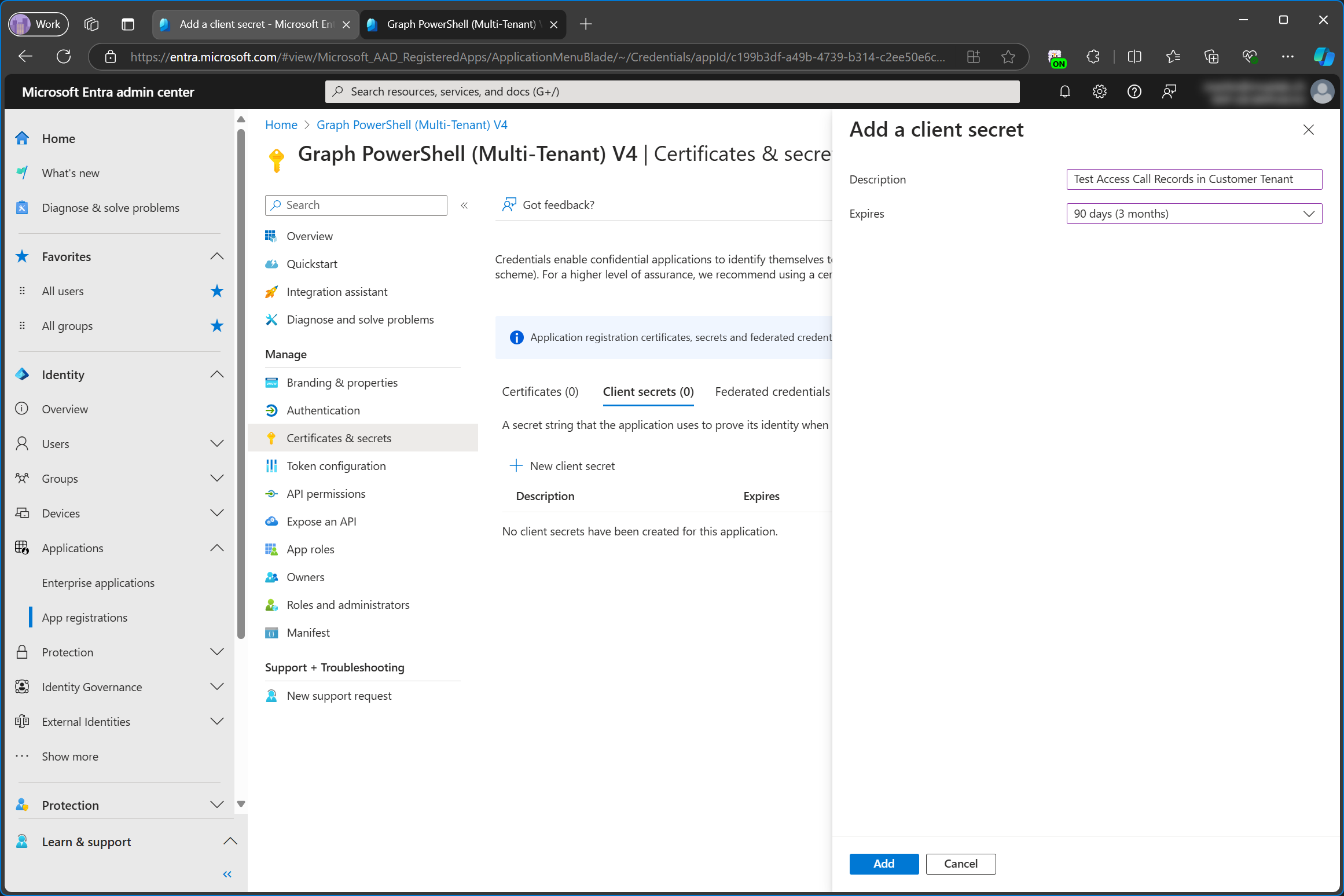
Task: Switch to Federated credentials tab
Action: [773, 392]
